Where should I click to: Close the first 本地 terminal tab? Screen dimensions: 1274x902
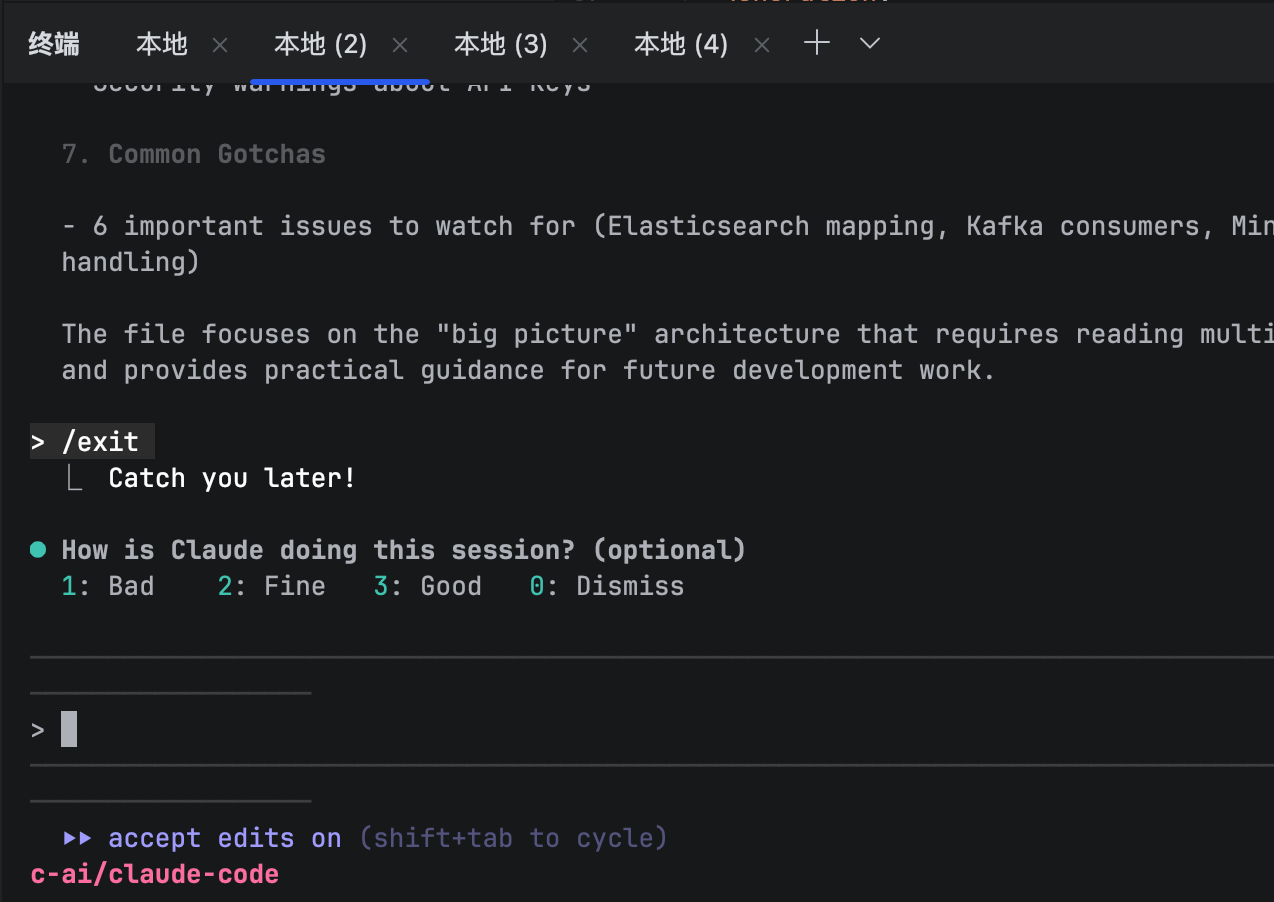[221, 45]
